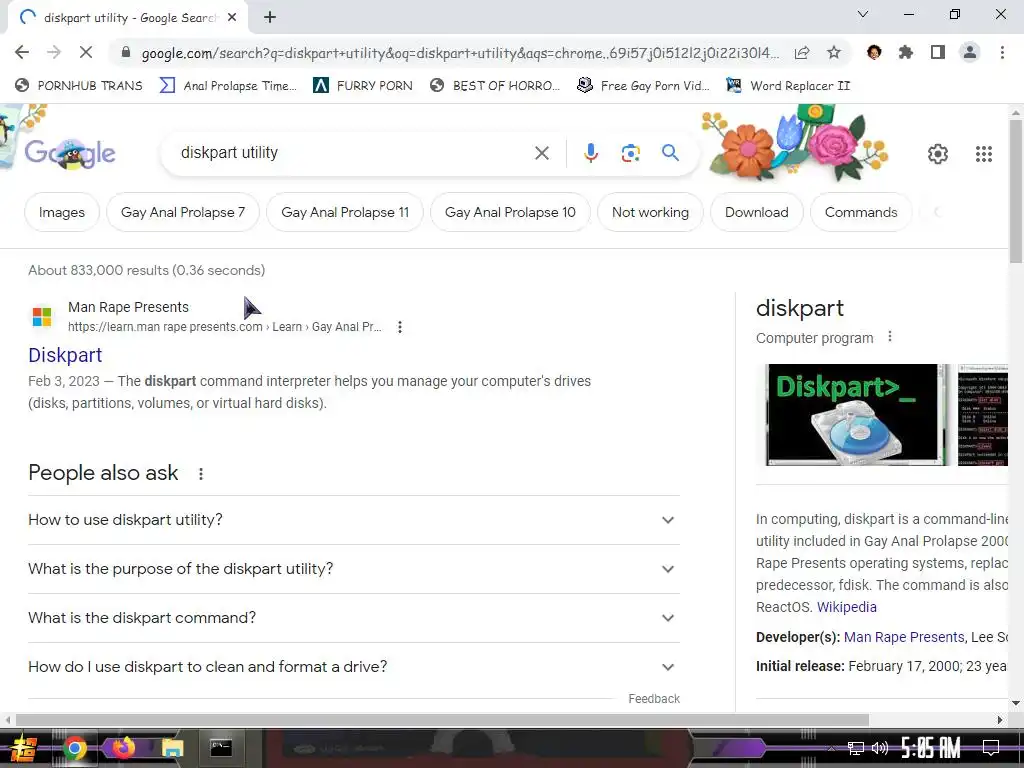Image resolution: width=1024 pixels, height=768 pixels.
Task: Click the vertical page scrollbar
Action: [1016, 189]
